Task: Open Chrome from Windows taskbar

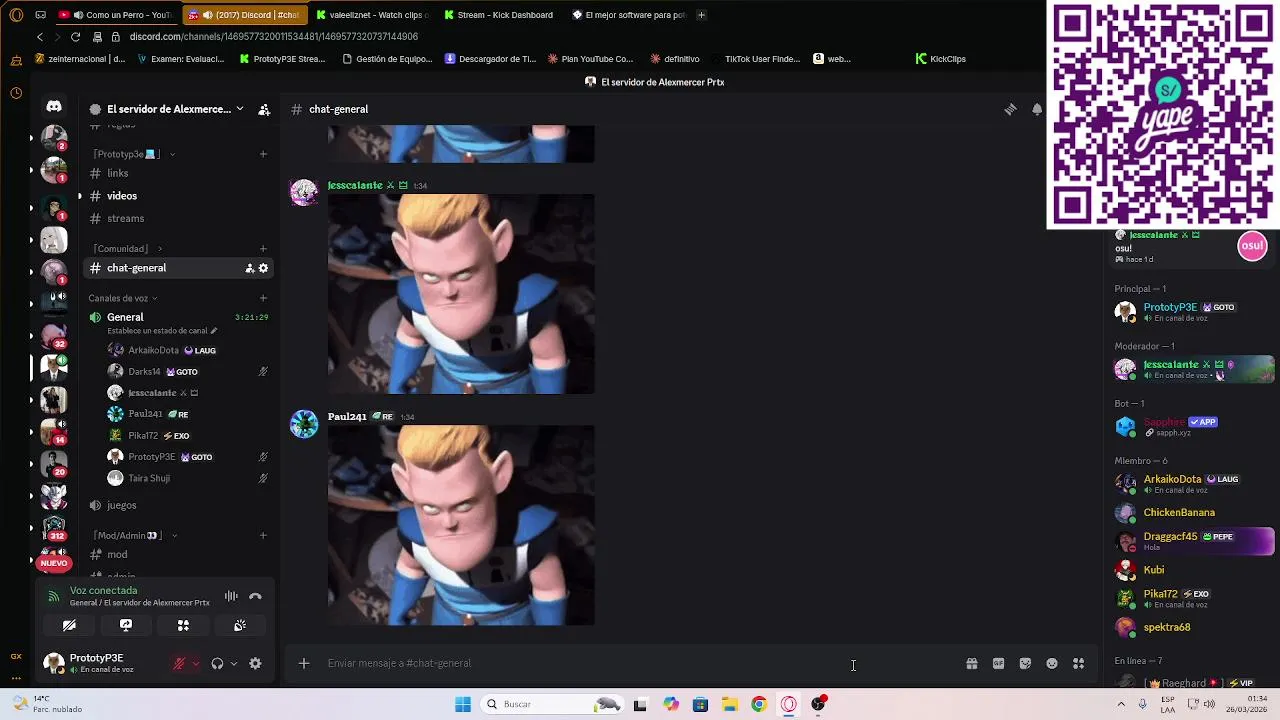Action: click(759, 704)
